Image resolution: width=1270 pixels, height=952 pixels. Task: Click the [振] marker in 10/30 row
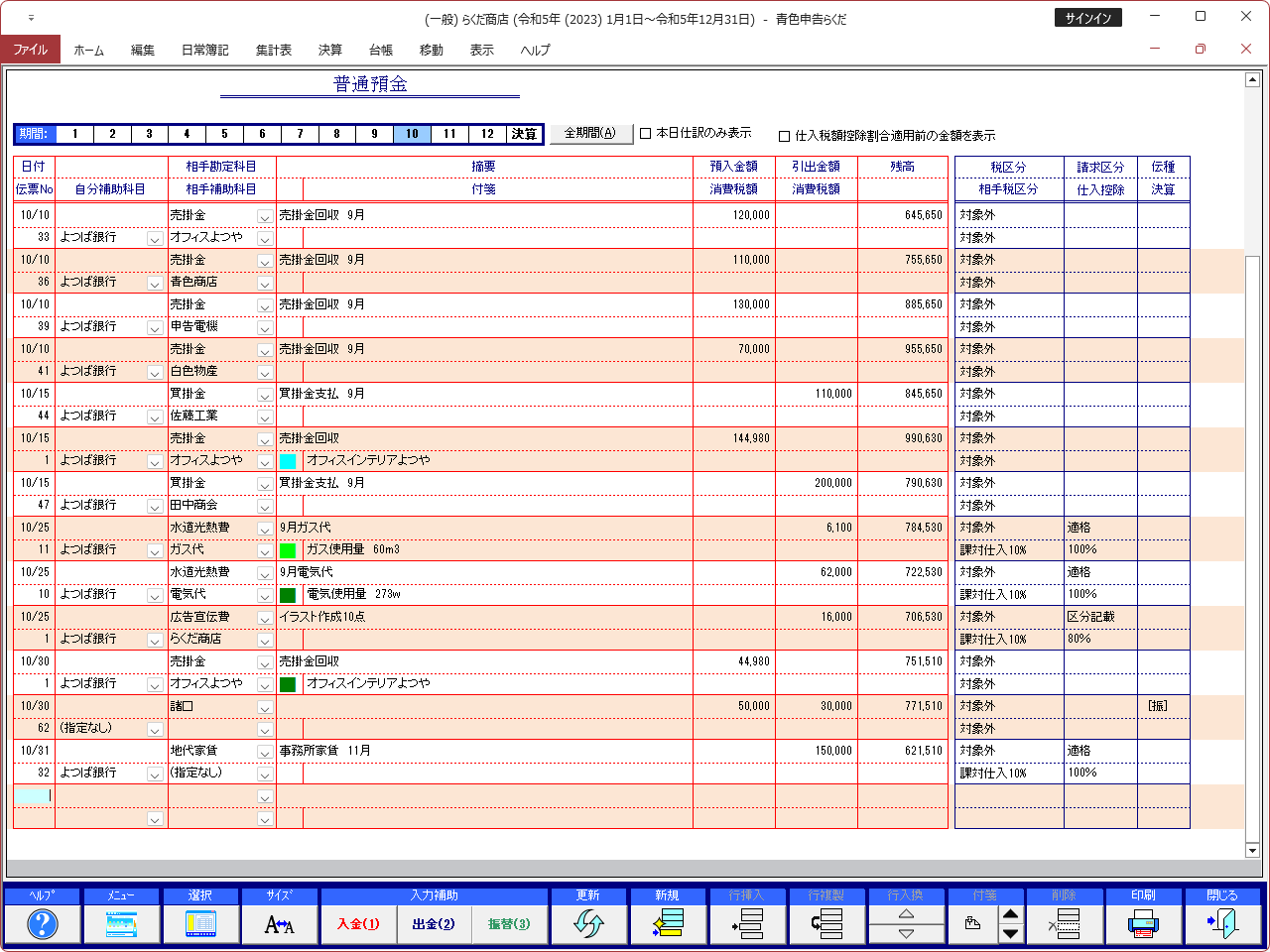pos(1157,706)
